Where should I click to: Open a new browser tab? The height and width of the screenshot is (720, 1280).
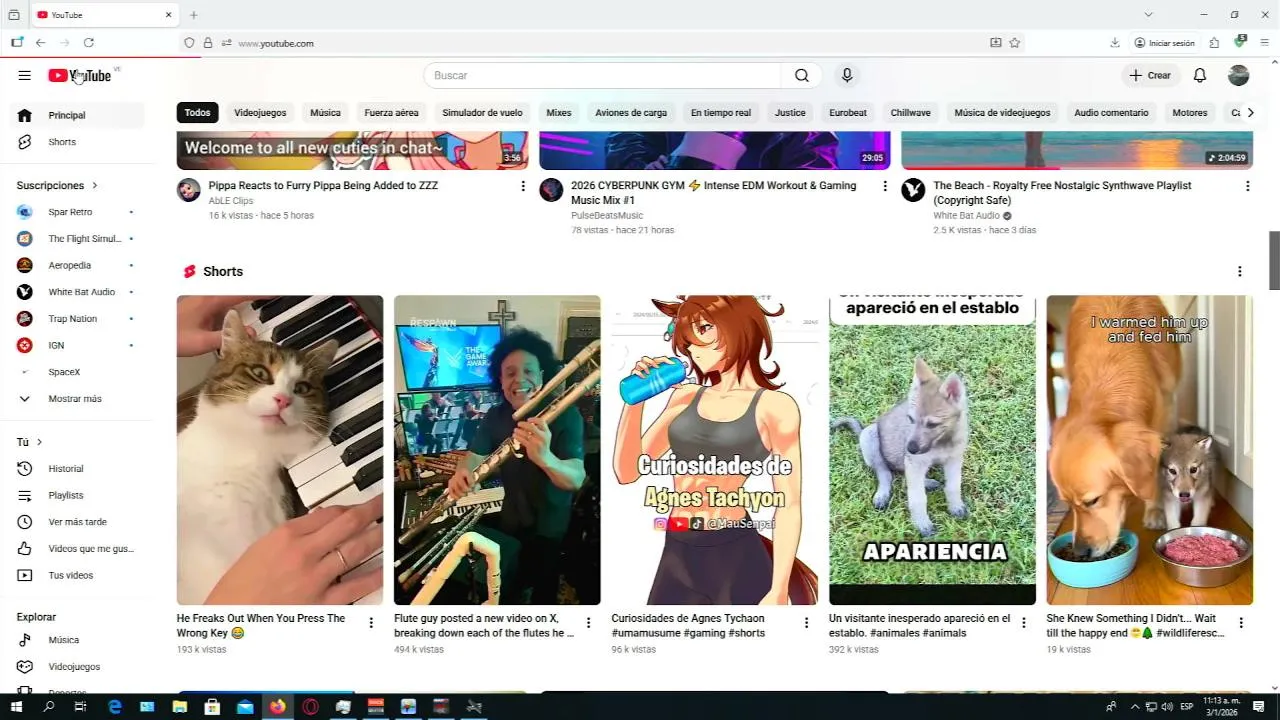194,15
